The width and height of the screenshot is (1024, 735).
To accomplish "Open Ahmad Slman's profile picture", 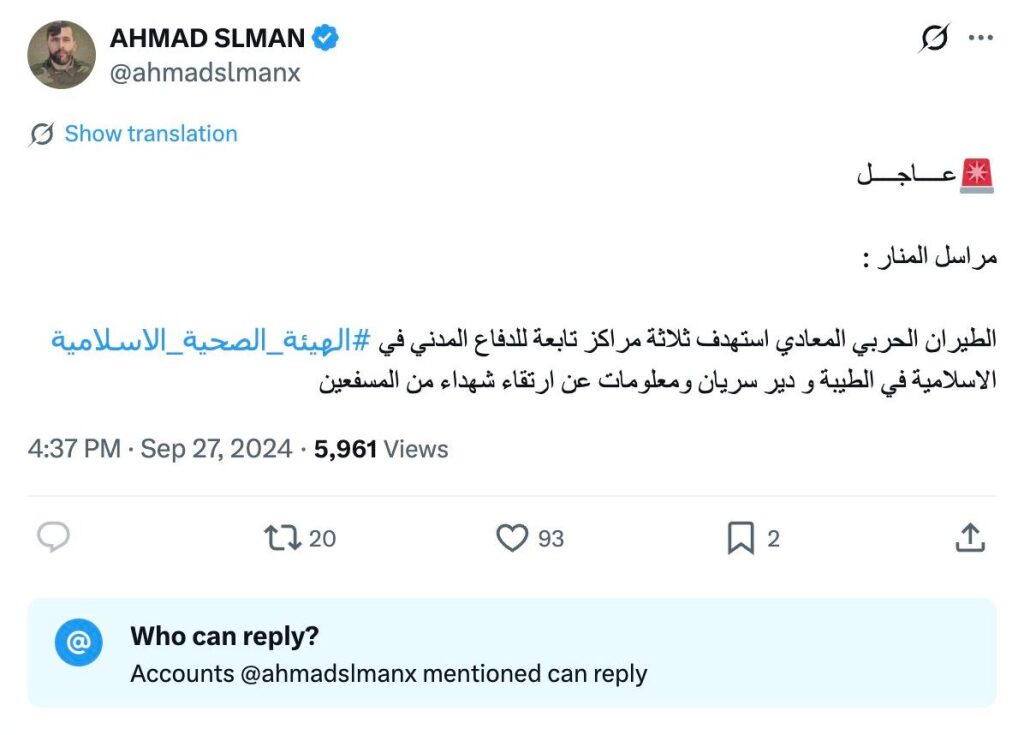I will tap(62, 55).
